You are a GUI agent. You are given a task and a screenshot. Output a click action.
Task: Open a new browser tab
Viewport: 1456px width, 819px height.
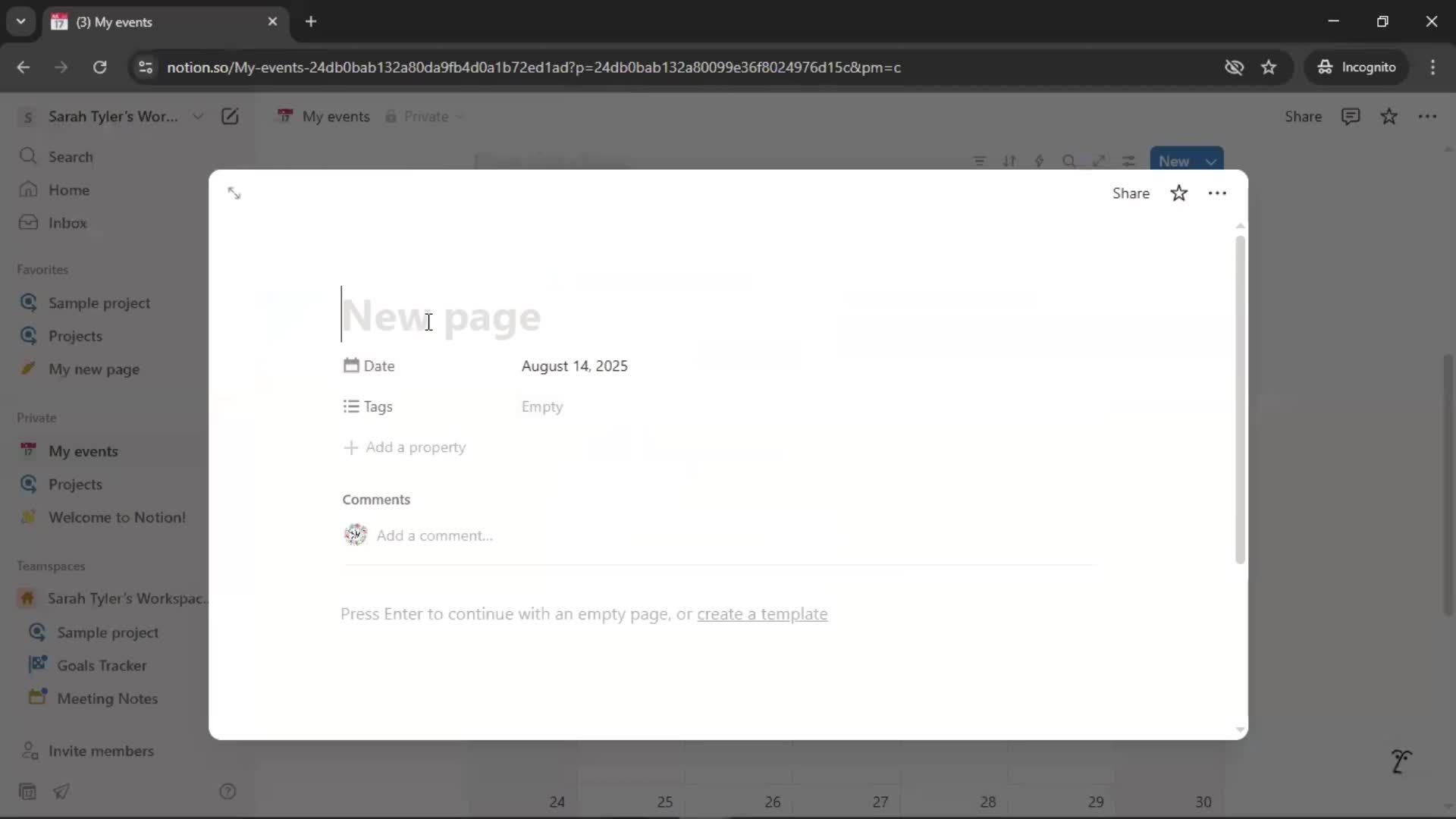coord(311,22)
